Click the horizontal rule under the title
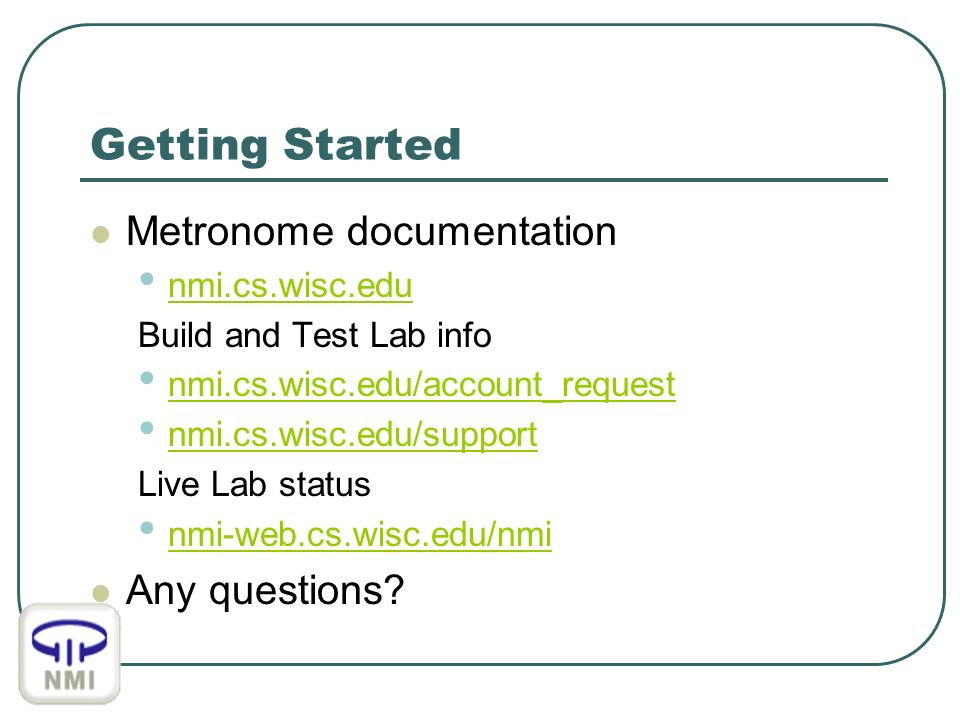960x720 pixels. (x=484, y=180)
